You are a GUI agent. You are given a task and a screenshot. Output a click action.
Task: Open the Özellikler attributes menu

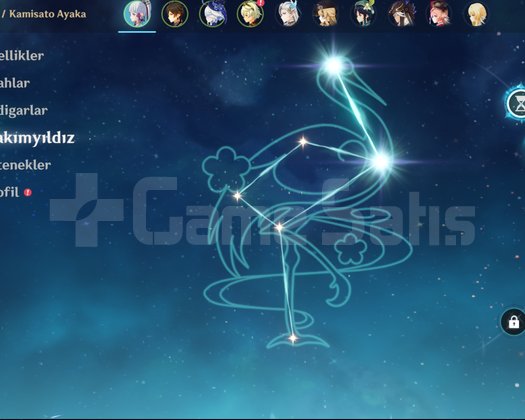21,56
